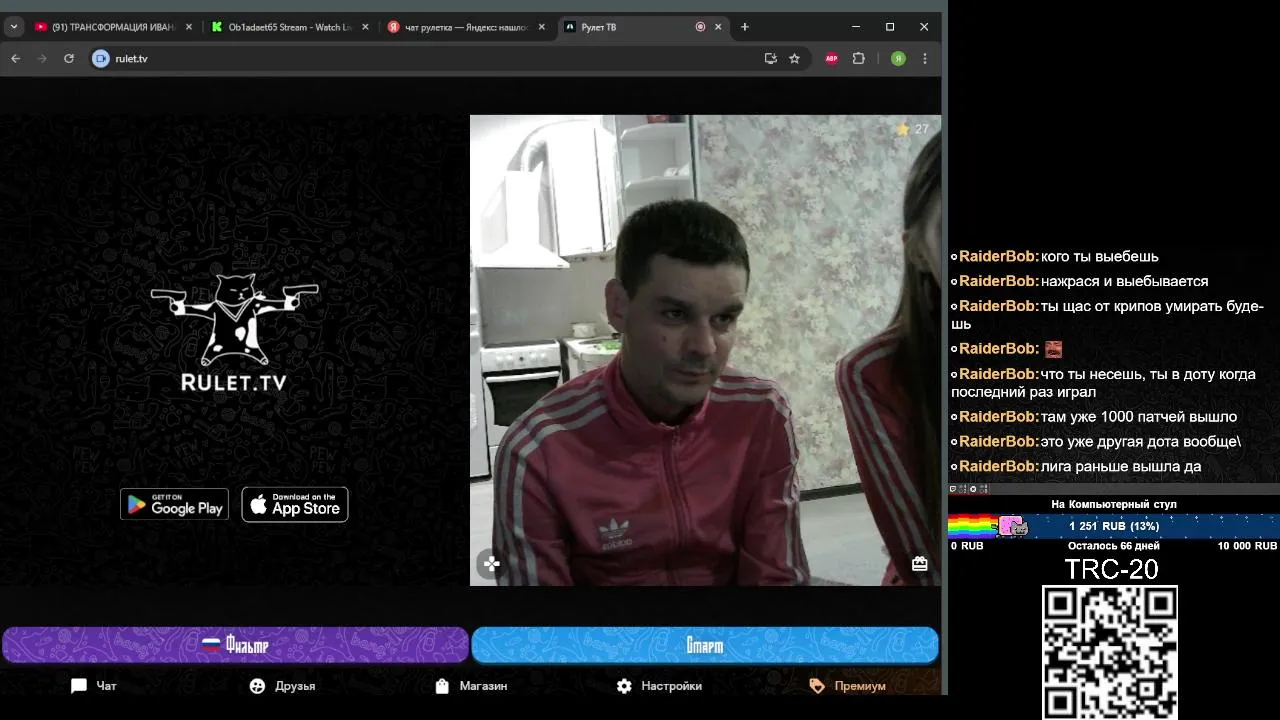Open the Фильтр country filter button
Image resolution: width=1280 pixels, height=720 pixels.
(x=235, y=645)
